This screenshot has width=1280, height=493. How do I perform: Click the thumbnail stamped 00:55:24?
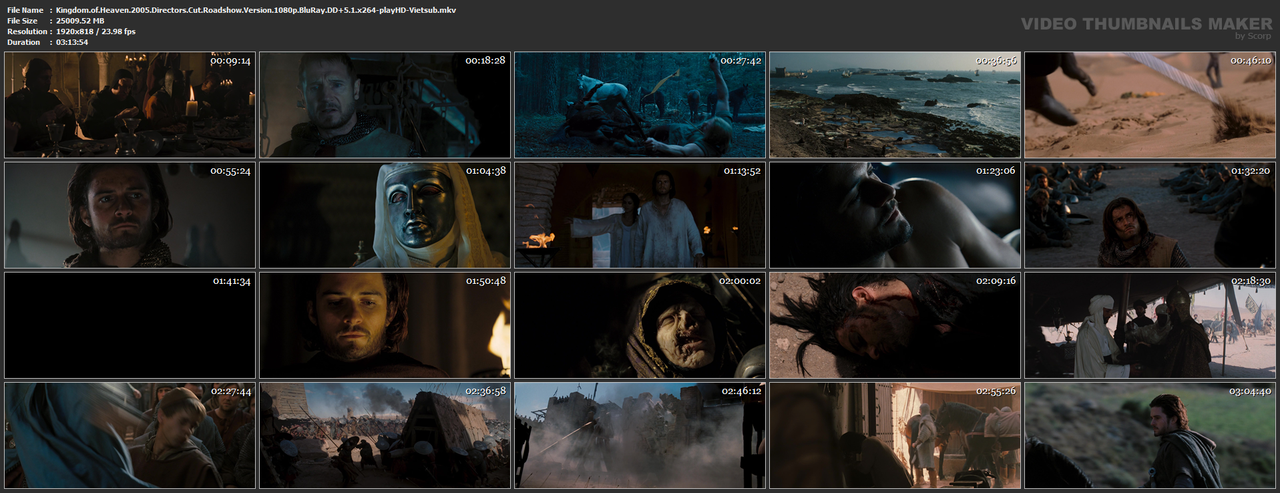point(130,215)
